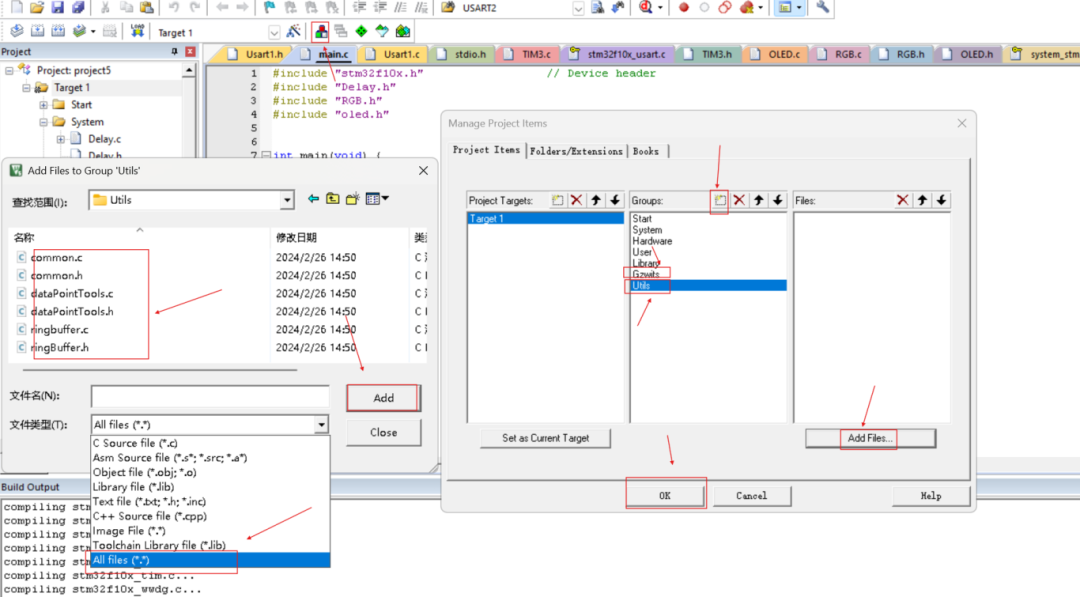The height and width of the screenshot is (597, 1080).
Task: Download to flash with the LOAD icon
Action: click(137, 32)
